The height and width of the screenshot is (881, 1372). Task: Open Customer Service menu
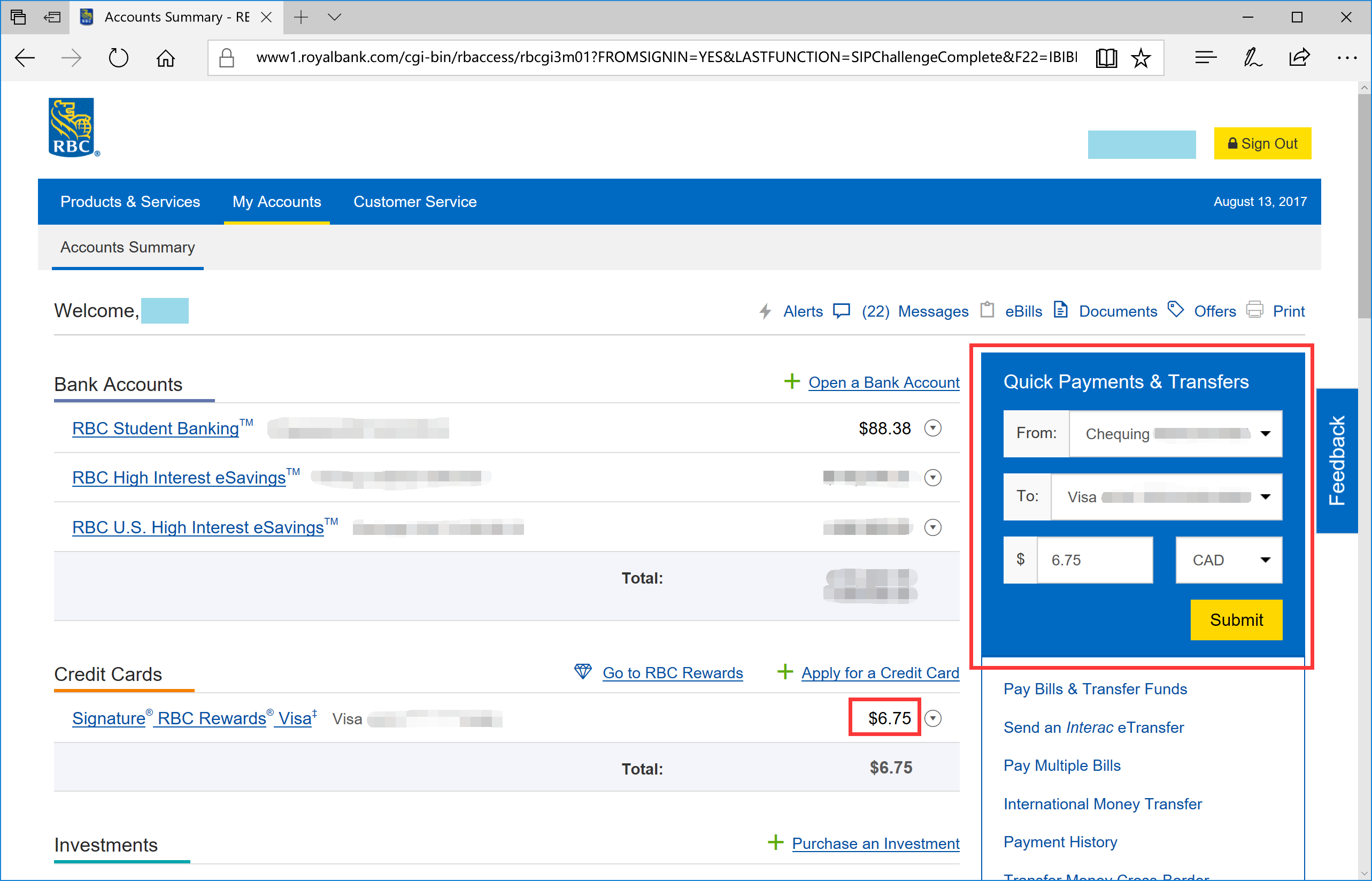(x=415, y=201)
